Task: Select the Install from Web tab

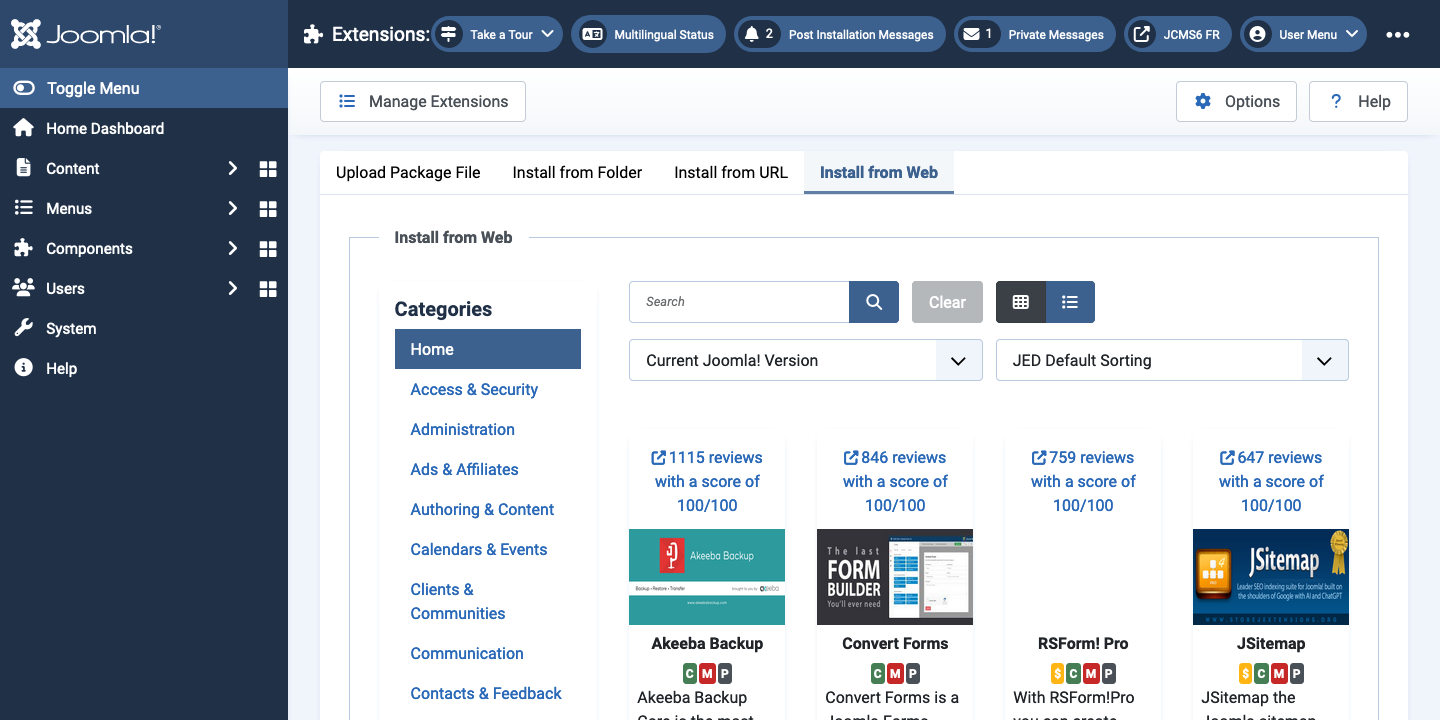Action: (x=879, y=172)
